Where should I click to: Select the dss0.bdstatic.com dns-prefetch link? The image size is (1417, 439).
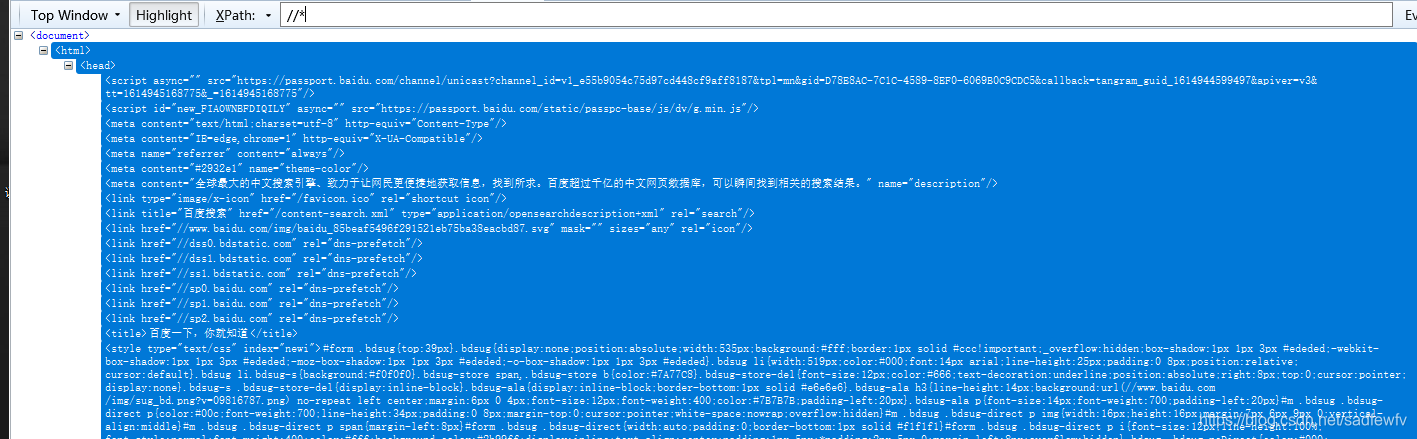(263, 243)
